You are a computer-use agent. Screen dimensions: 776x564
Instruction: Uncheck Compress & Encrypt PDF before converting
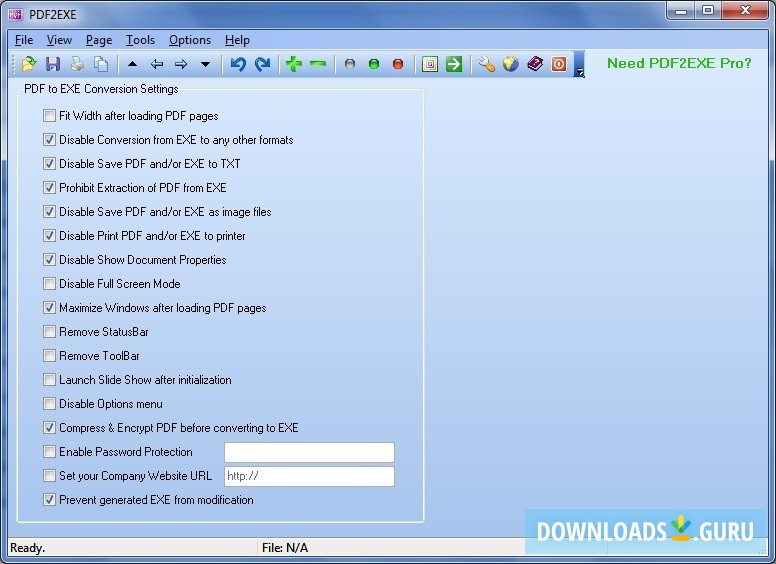(x=49, y=427)
